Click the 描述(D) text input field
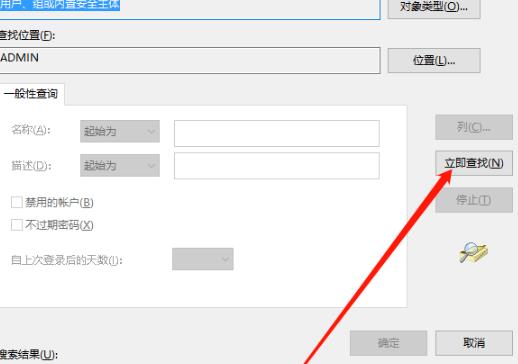Viewport: 518px width, 364px height. [x=277, y=166]
